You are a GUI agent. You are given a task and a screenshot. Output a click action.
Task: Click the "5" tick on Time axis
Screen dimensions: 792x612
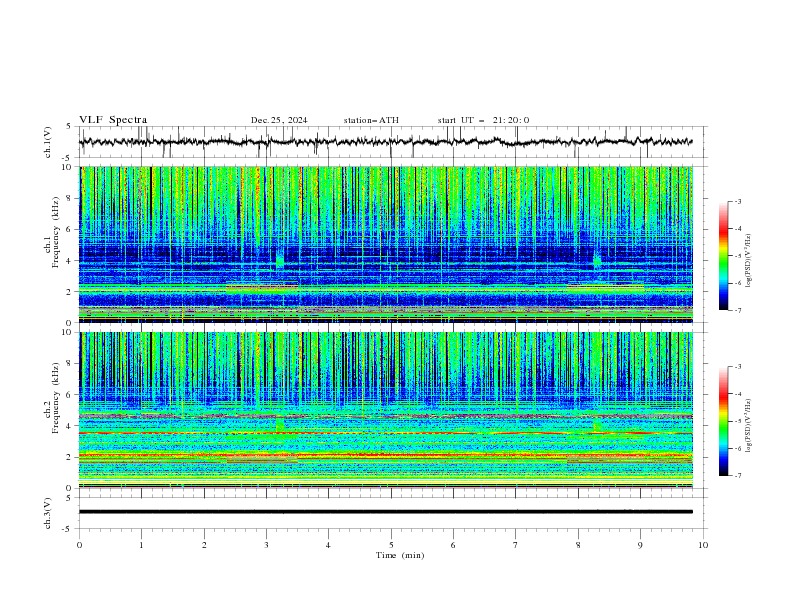[x=391, y=545]
